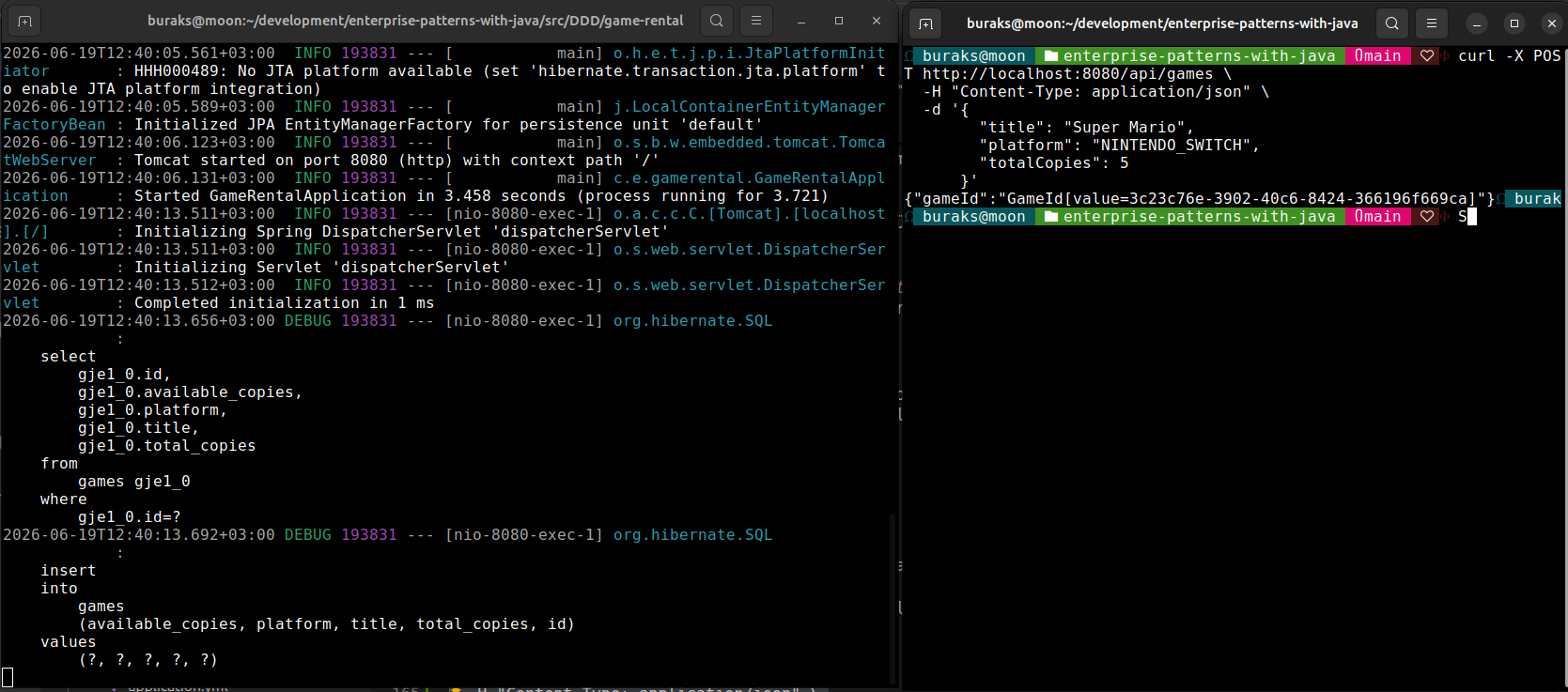
Task: Click the game-rental terminal title bar text
Action: [x=415, y=21]
